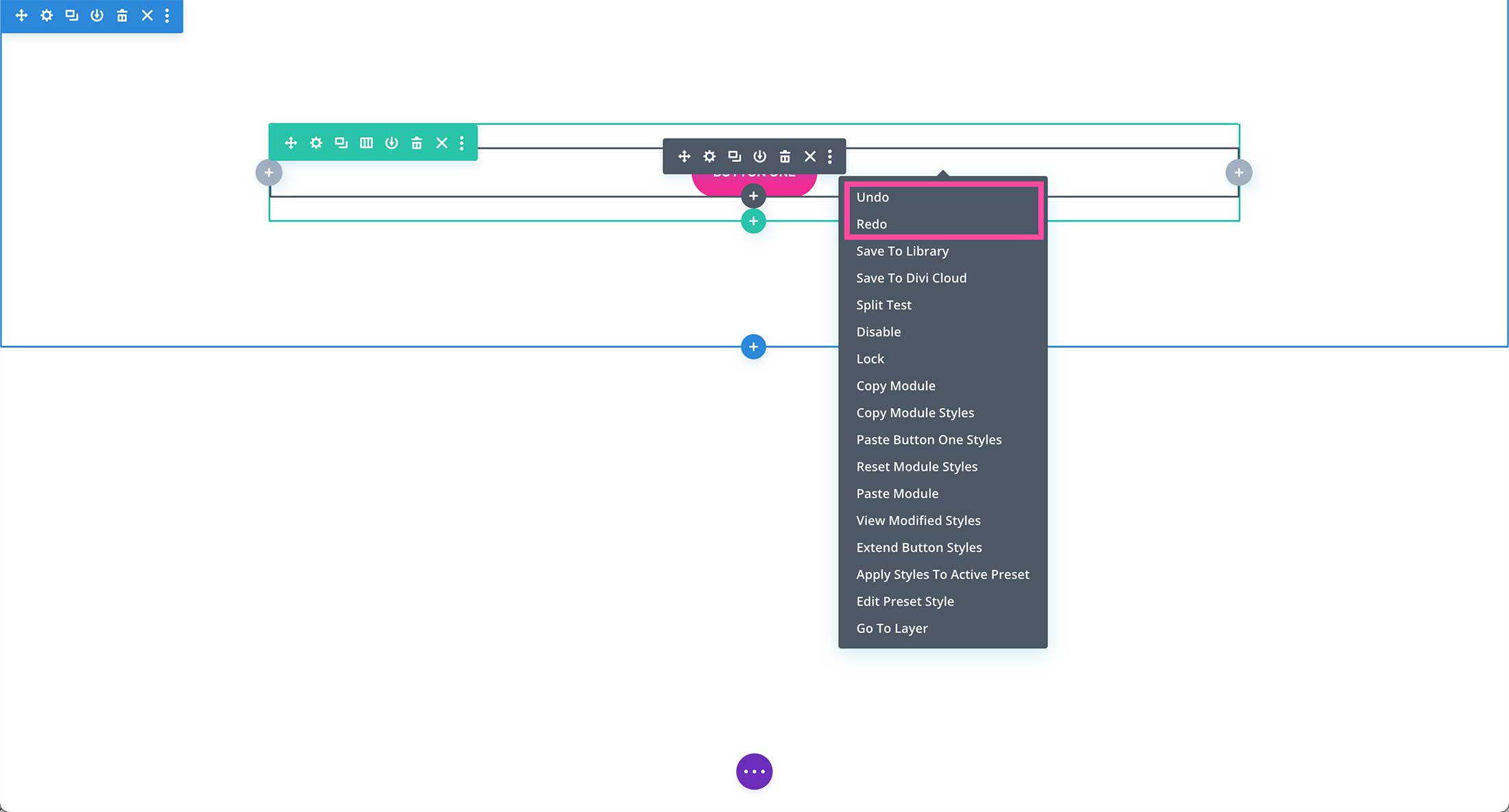This screenshot has width=1509, height=812.
Task: Duplicate row with green toolbar duplicate icon
Action: pyautogui.click(x=341, y=143)
